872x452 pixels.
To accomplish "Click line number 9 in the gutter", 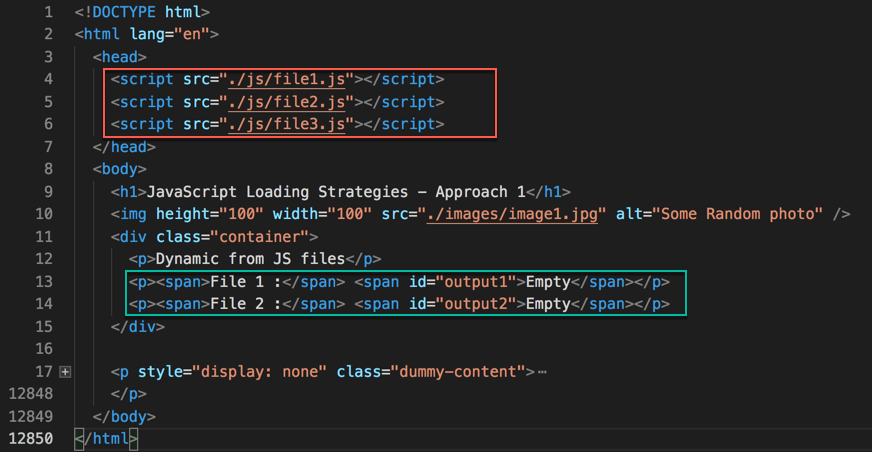I will click(48, 192).
